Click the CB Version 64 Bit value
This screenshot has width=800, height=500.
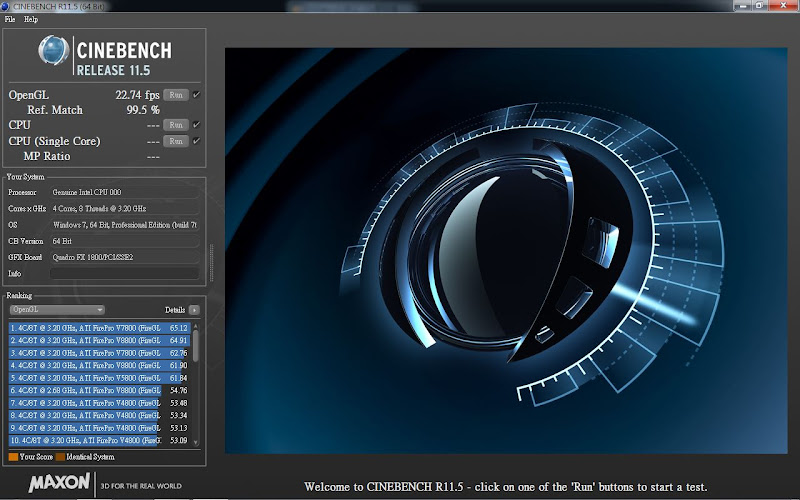point(124,241)
